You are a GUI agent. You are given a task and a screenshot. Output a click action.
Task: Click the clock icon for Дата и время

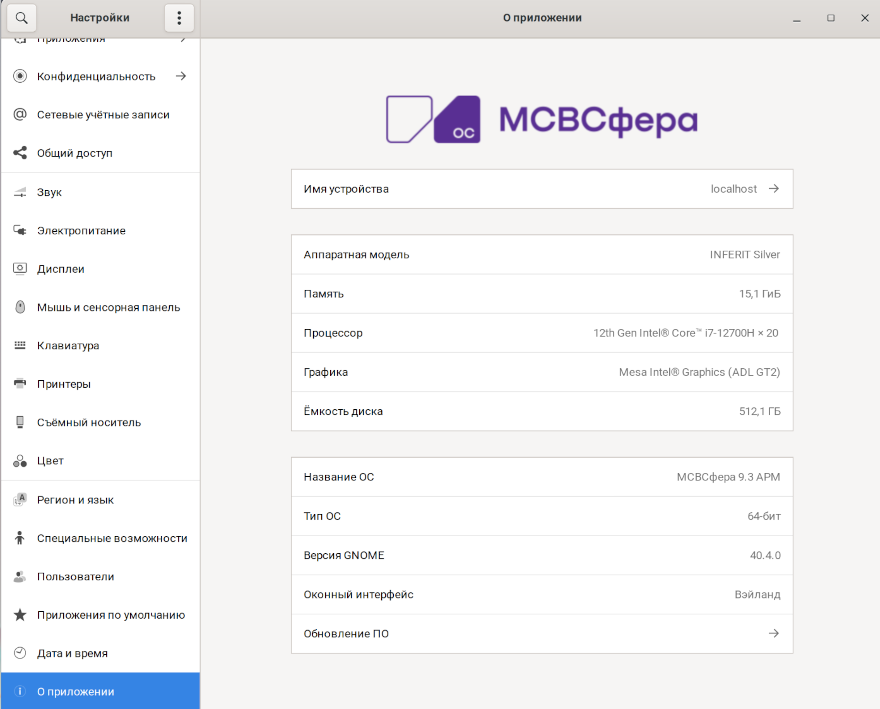pyautogui.click(x=20, y=653)
